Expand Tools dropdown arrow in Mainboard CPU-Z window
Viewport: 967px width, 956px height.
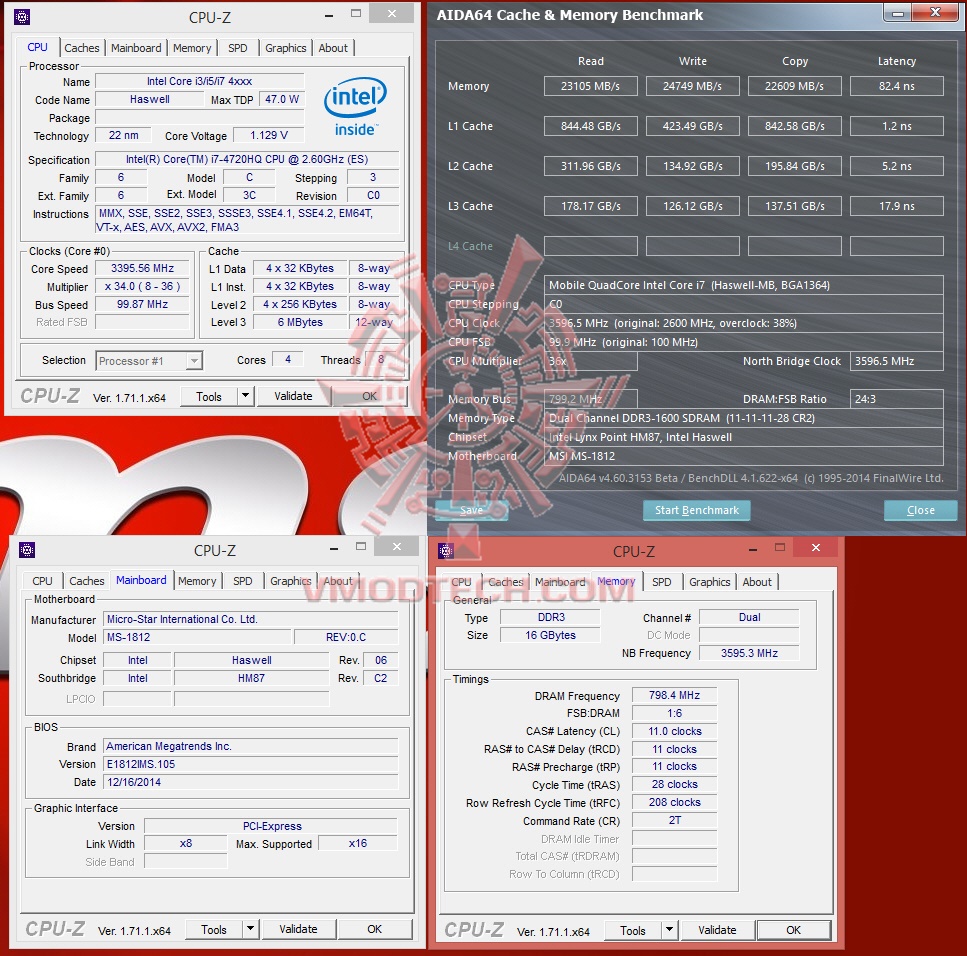(250, 929)
